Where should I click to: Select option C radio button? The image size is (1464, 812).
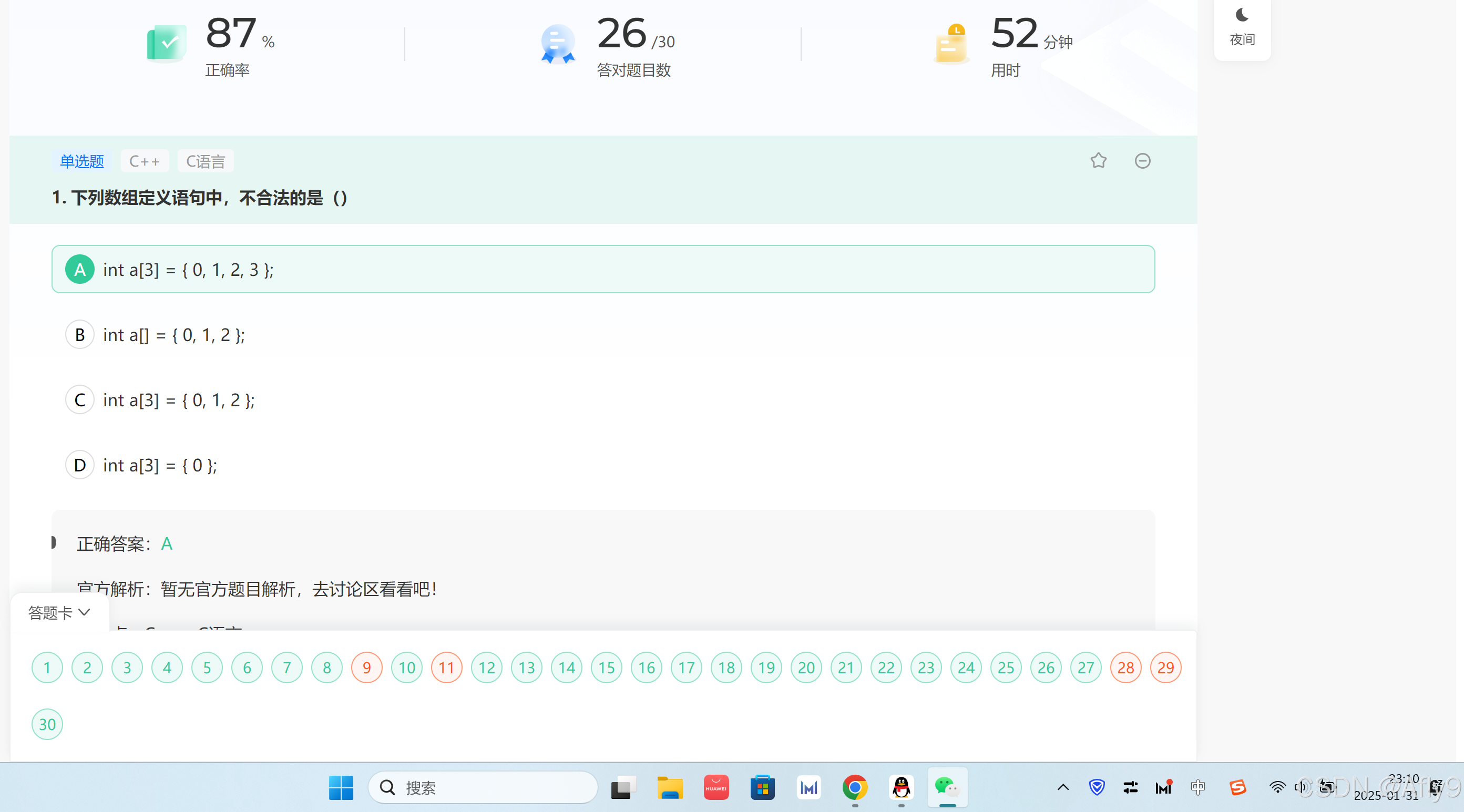[x=79, y=400]
